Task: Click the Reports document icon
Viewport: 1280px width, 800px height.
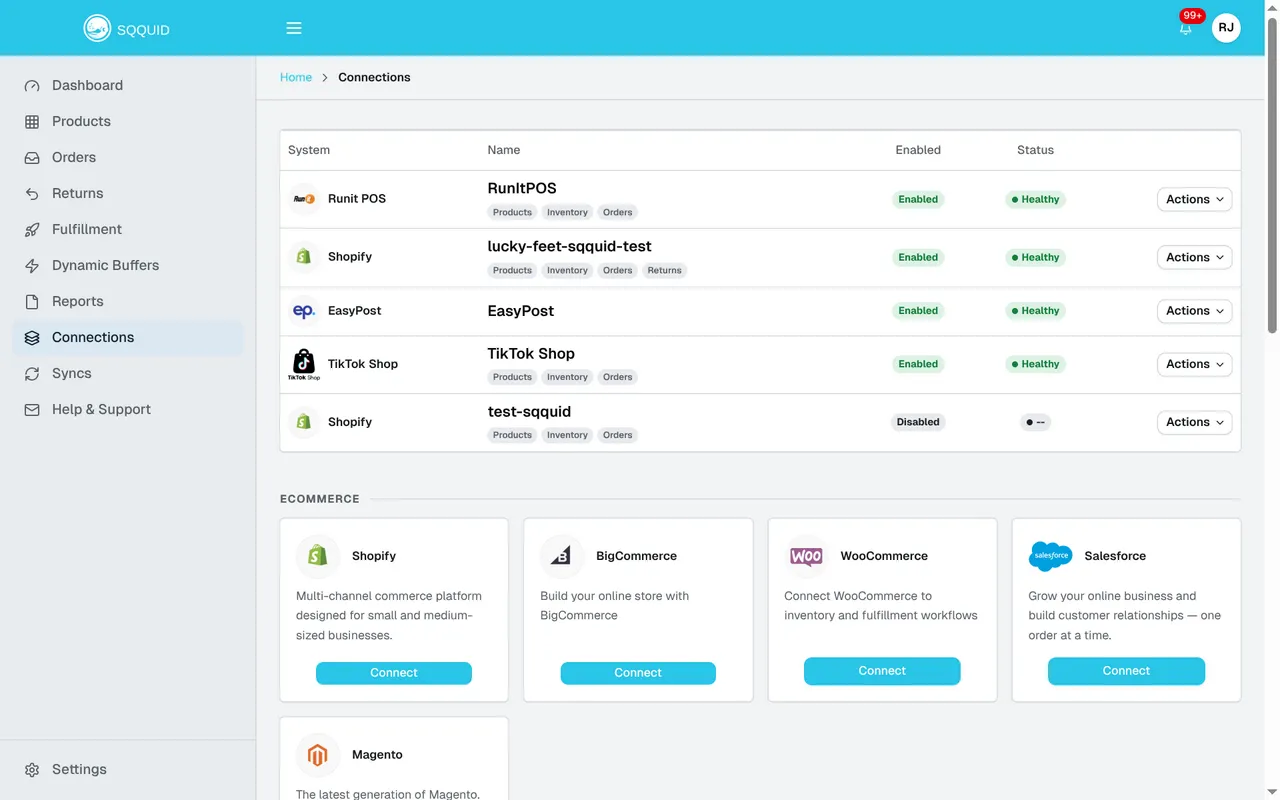Action: (32, 302)
